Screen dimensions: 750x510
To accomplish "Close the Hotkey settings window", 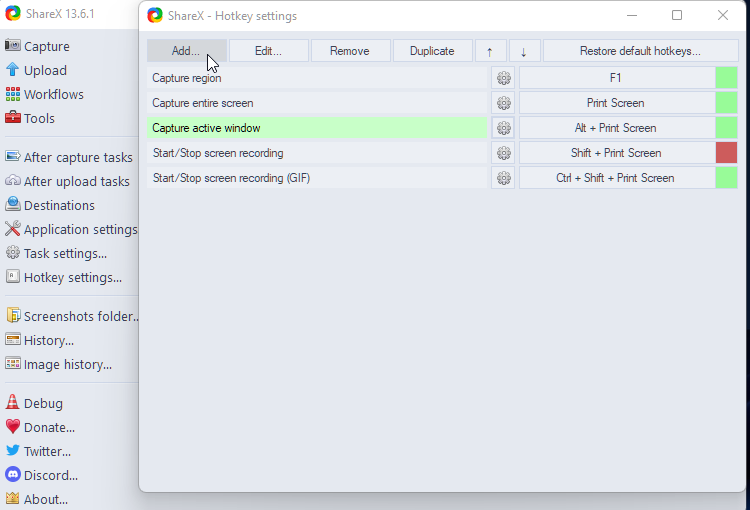I will point(723,15).
